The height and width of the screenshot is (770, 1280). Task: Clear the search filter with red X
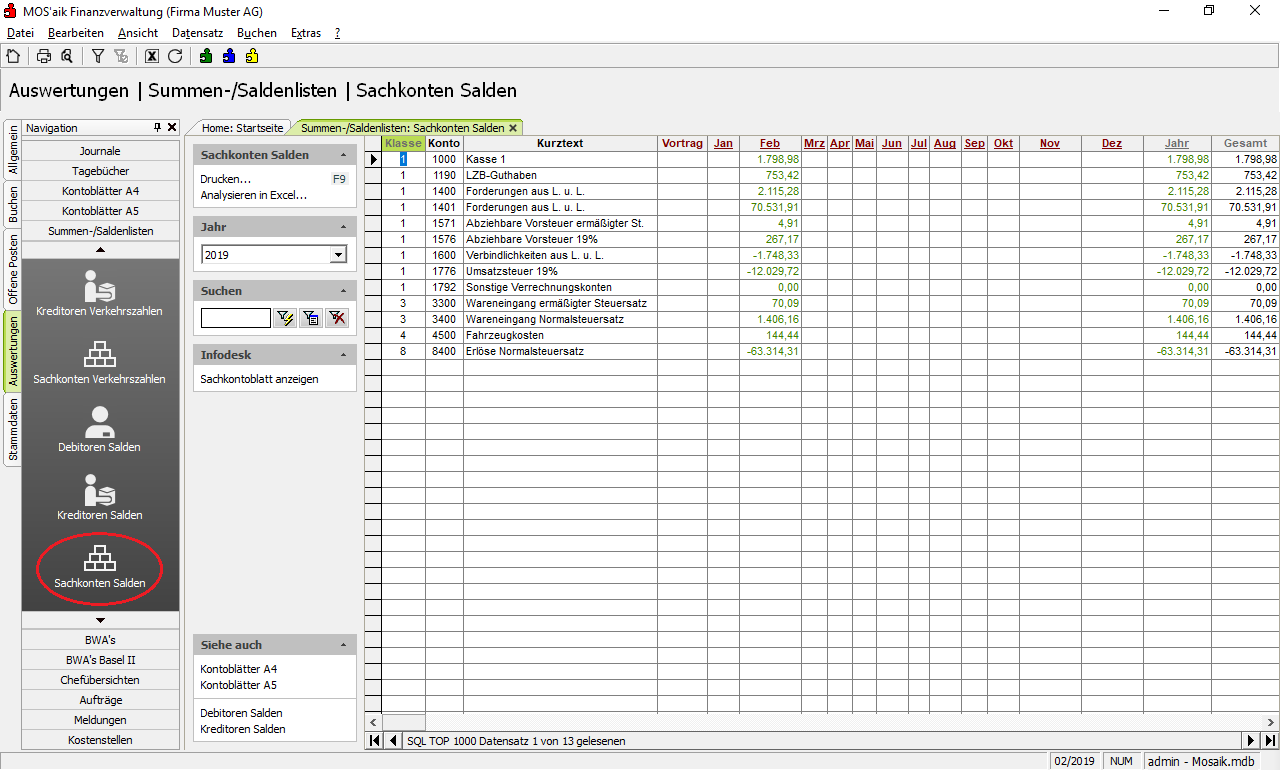click(x=337, y=318)
